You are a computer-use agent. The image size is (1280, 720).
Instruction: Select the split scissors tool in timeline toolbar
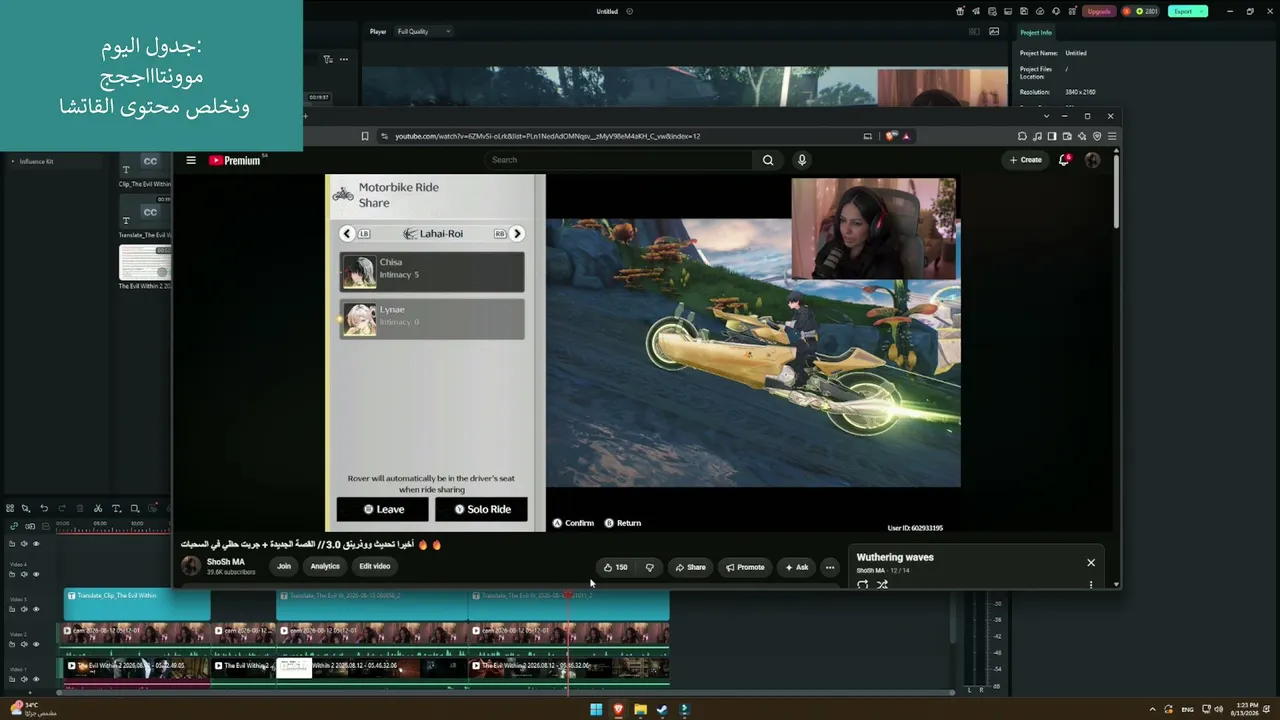click(98, 508)
